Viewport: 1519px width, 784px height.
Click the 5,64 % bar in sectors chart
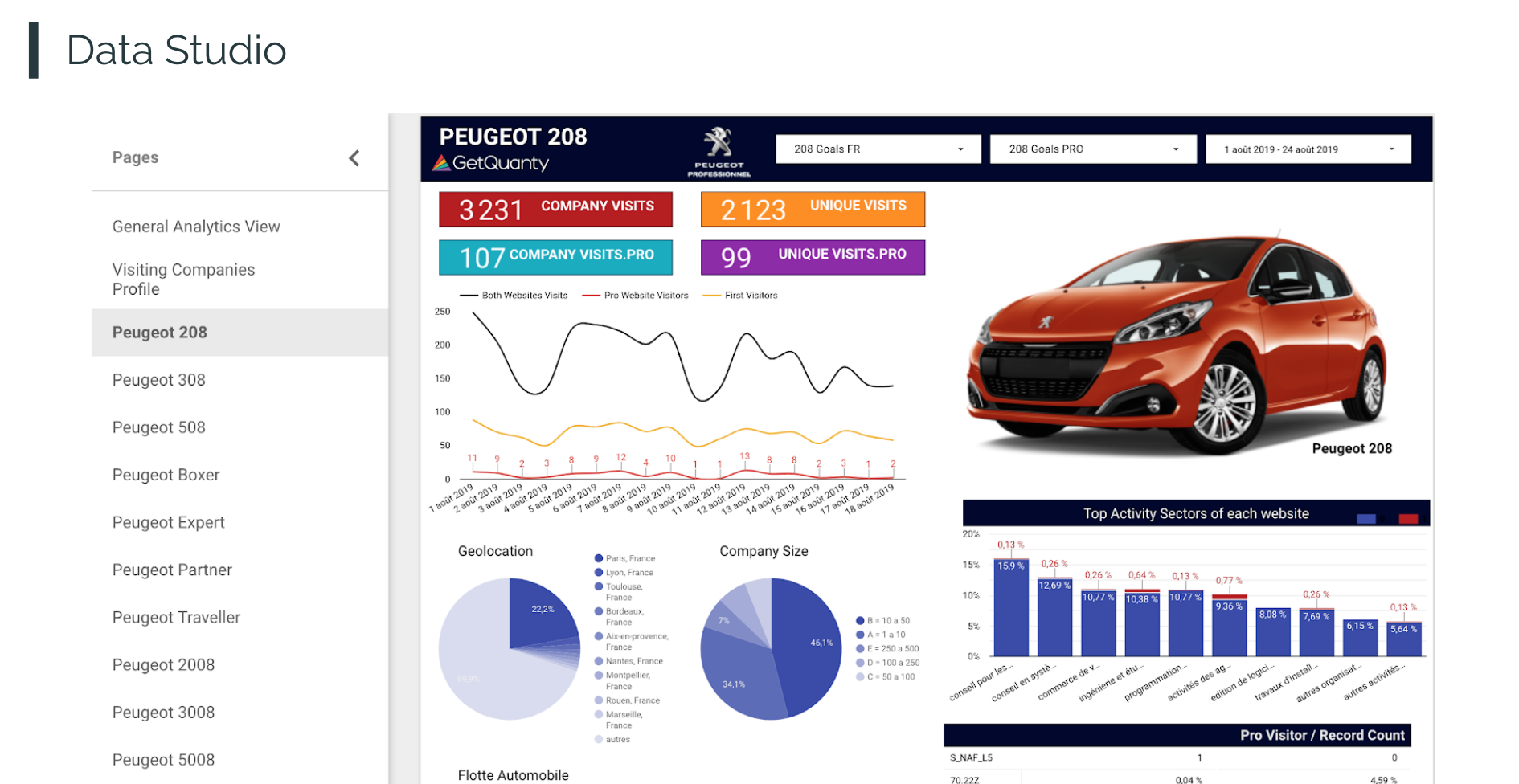[x=1404, y=639]
